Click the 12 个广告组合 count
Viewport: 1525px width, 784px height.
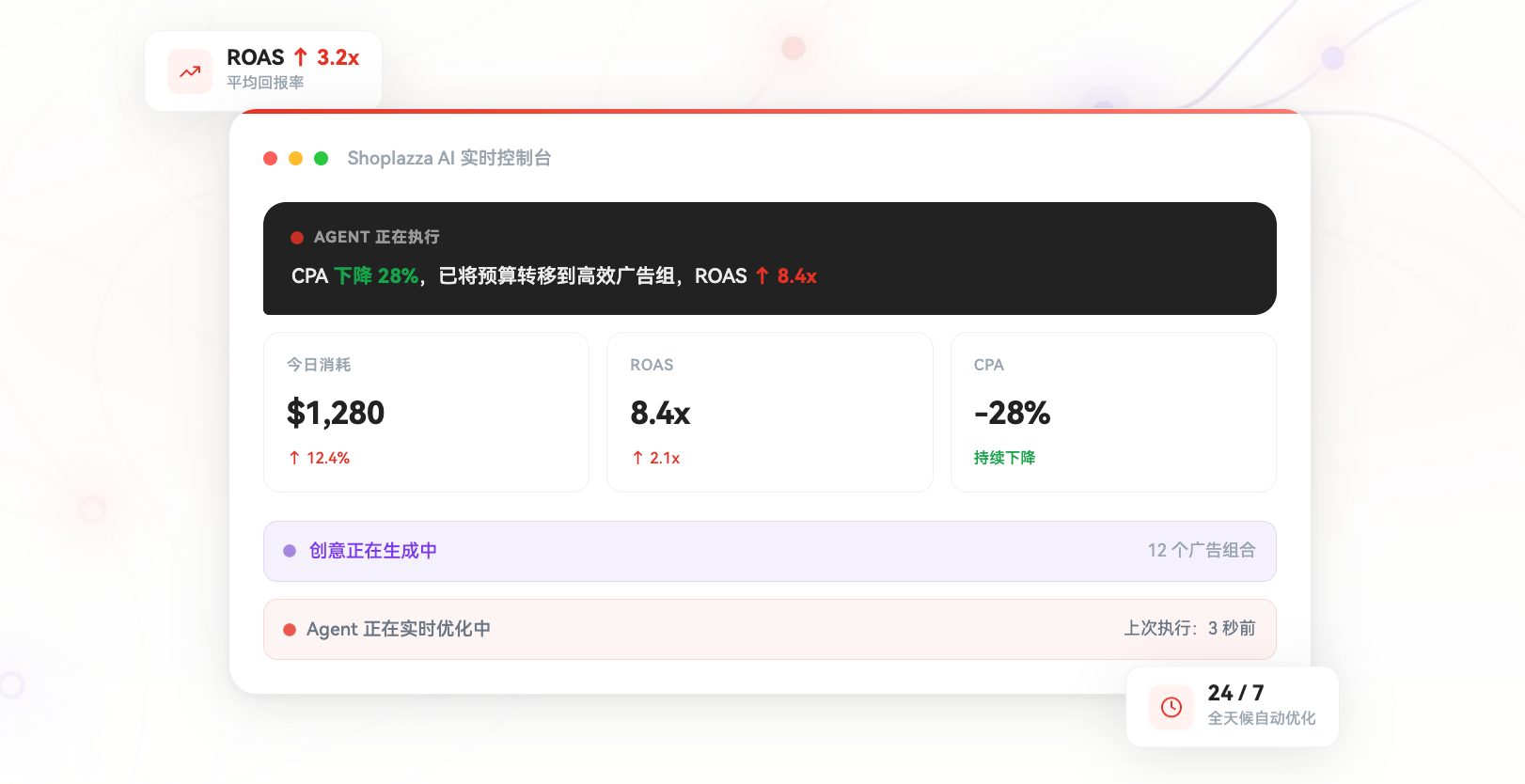[1202, 550]
